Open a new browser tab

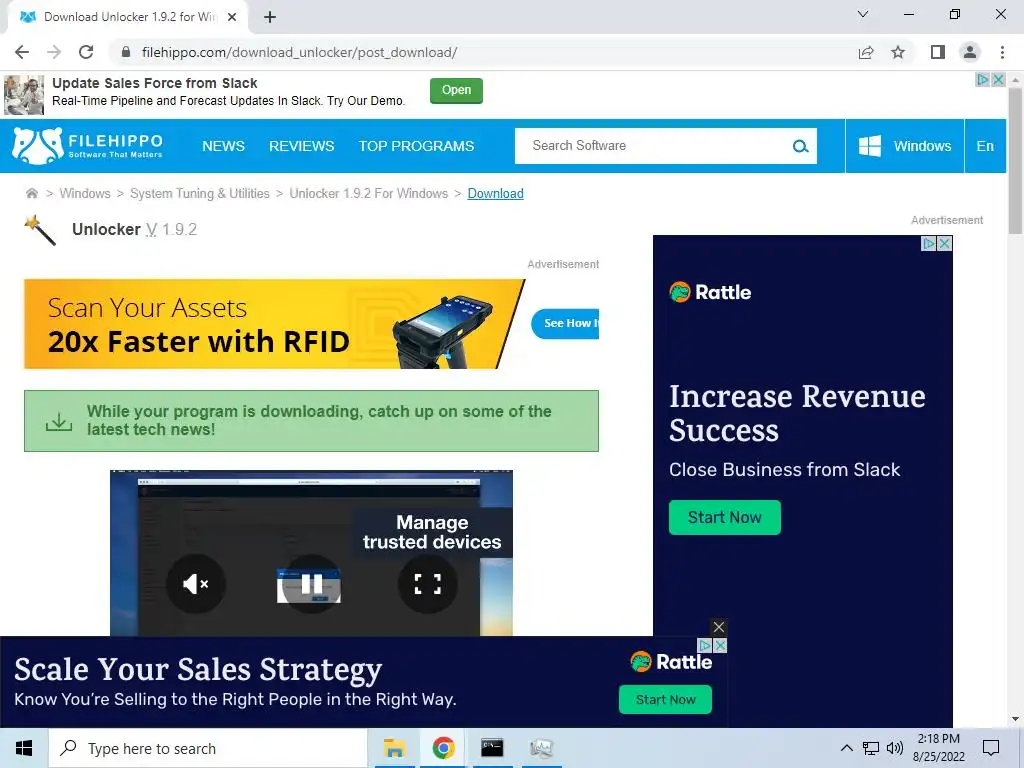270,17
